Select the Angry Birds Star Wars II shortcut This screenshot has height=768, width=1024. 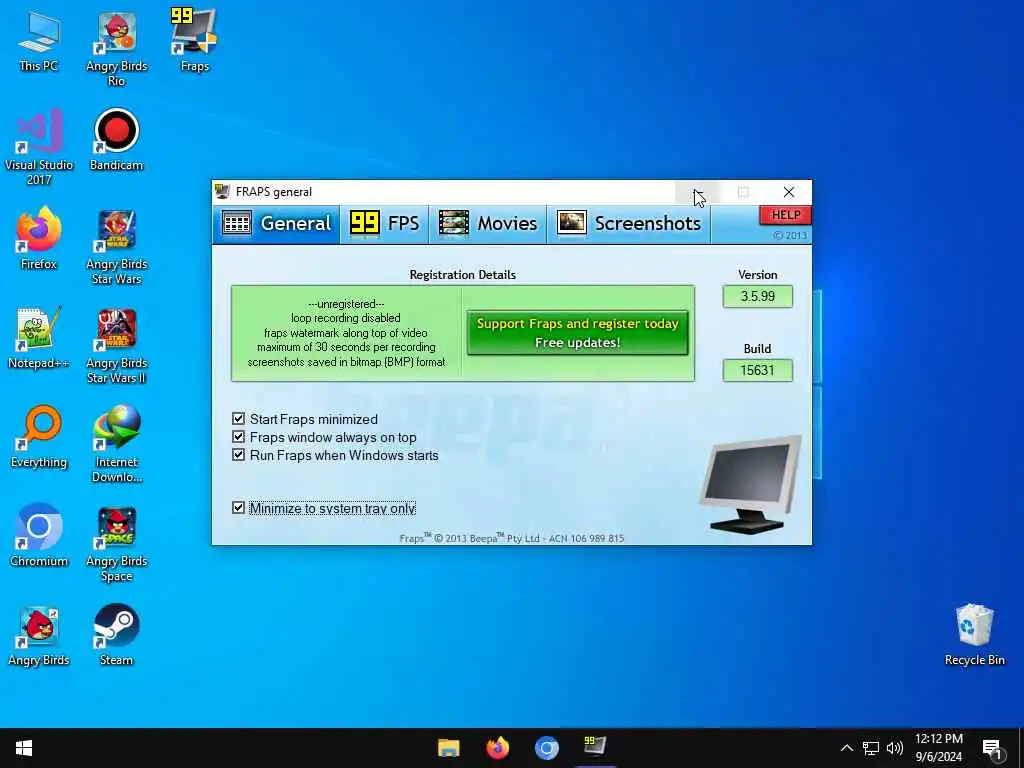116,346
